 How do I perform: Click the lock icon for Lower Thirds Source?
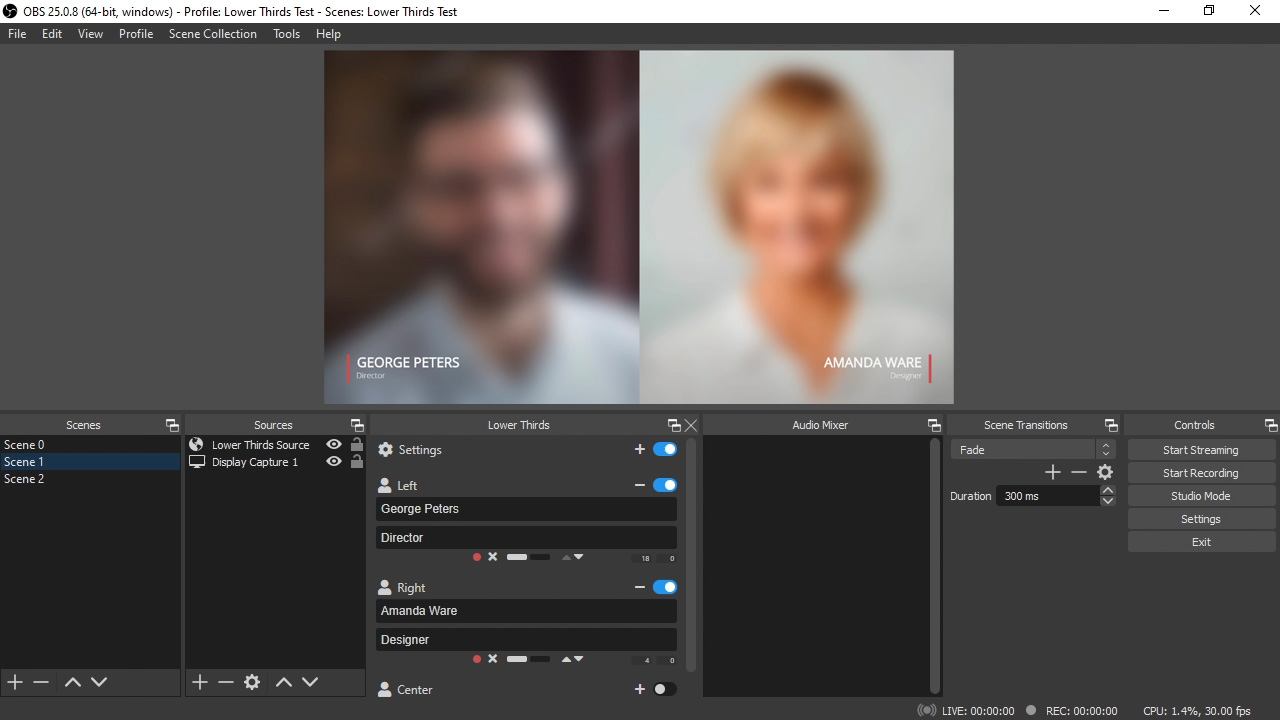pyautogui.click(x=356, y=445)
